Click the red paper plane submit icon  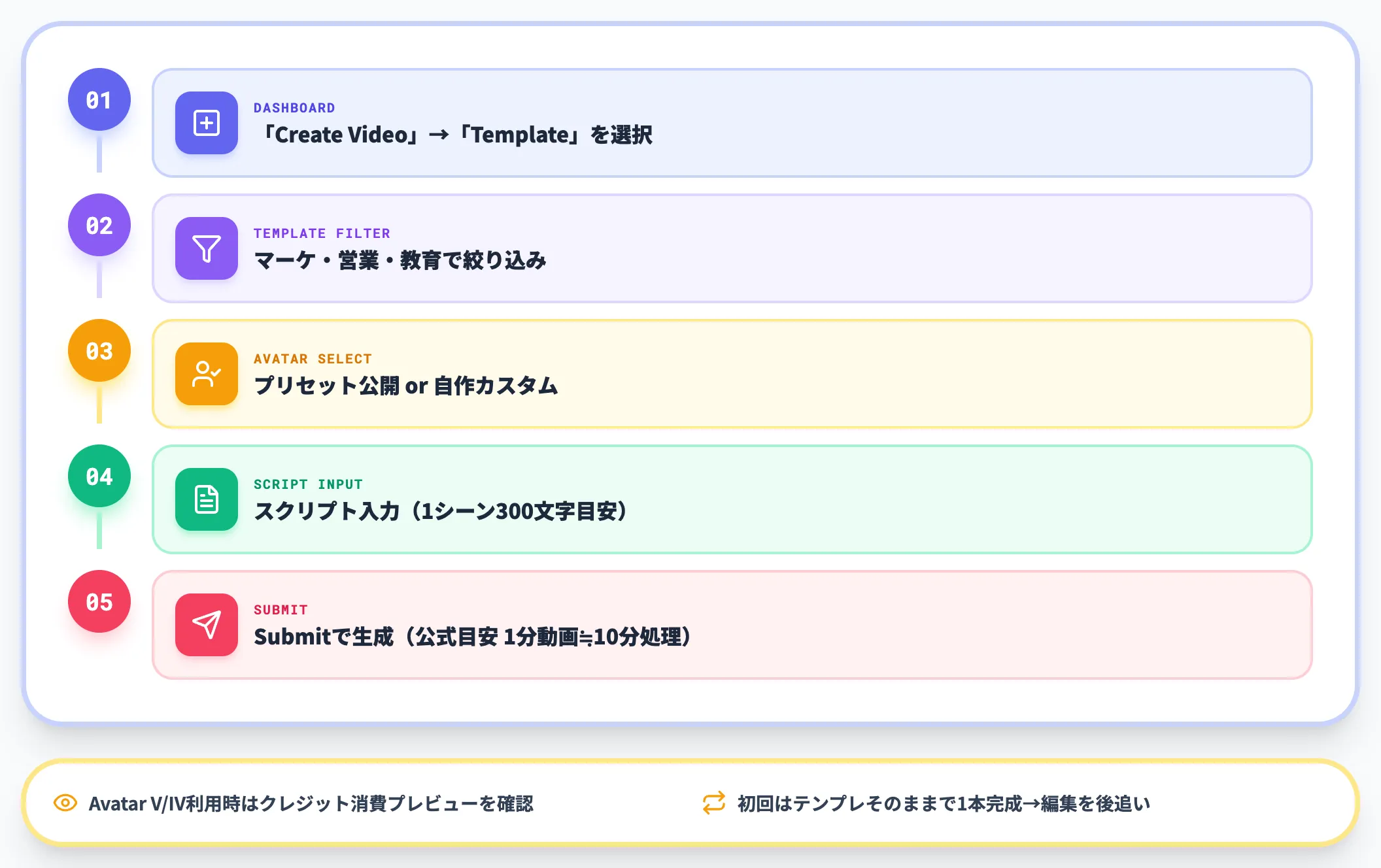(207, 625)
